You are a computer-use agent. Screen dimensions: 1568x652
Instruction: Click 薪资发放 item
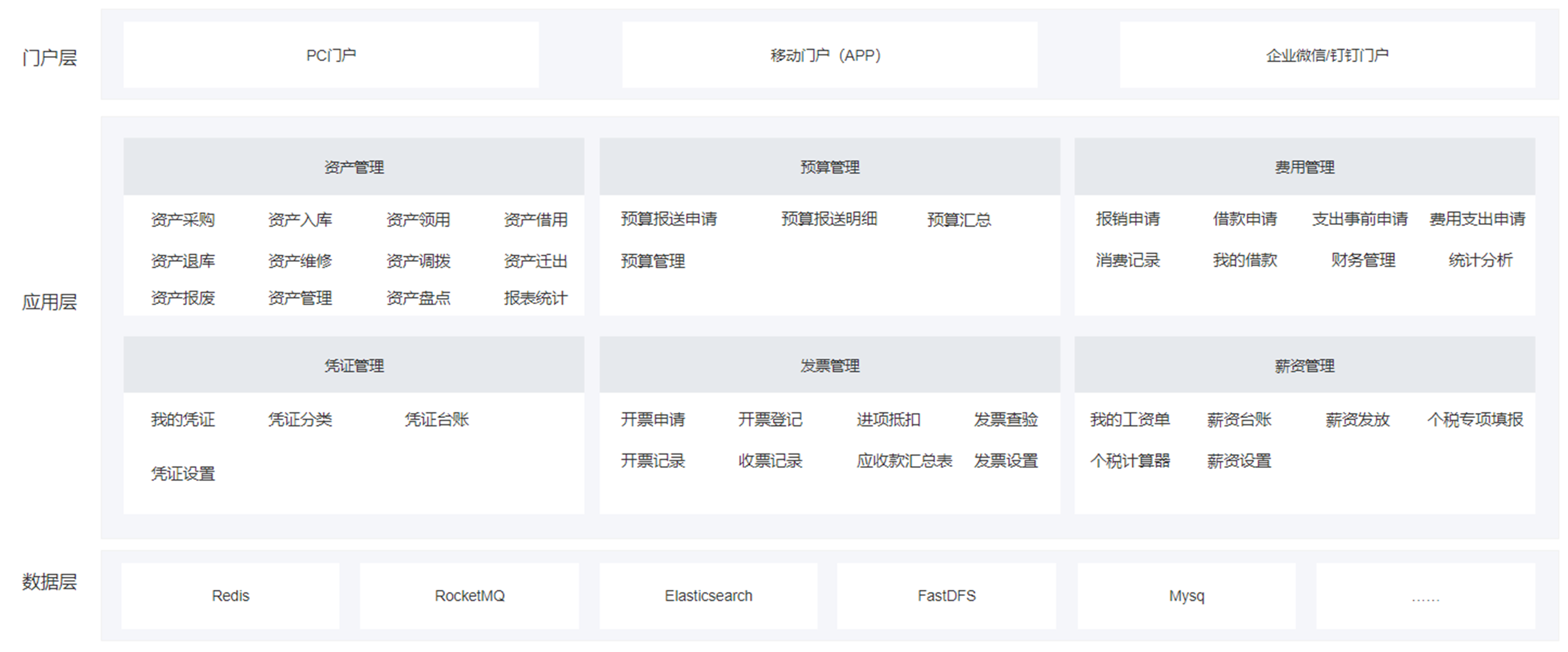pos(1357,420)
